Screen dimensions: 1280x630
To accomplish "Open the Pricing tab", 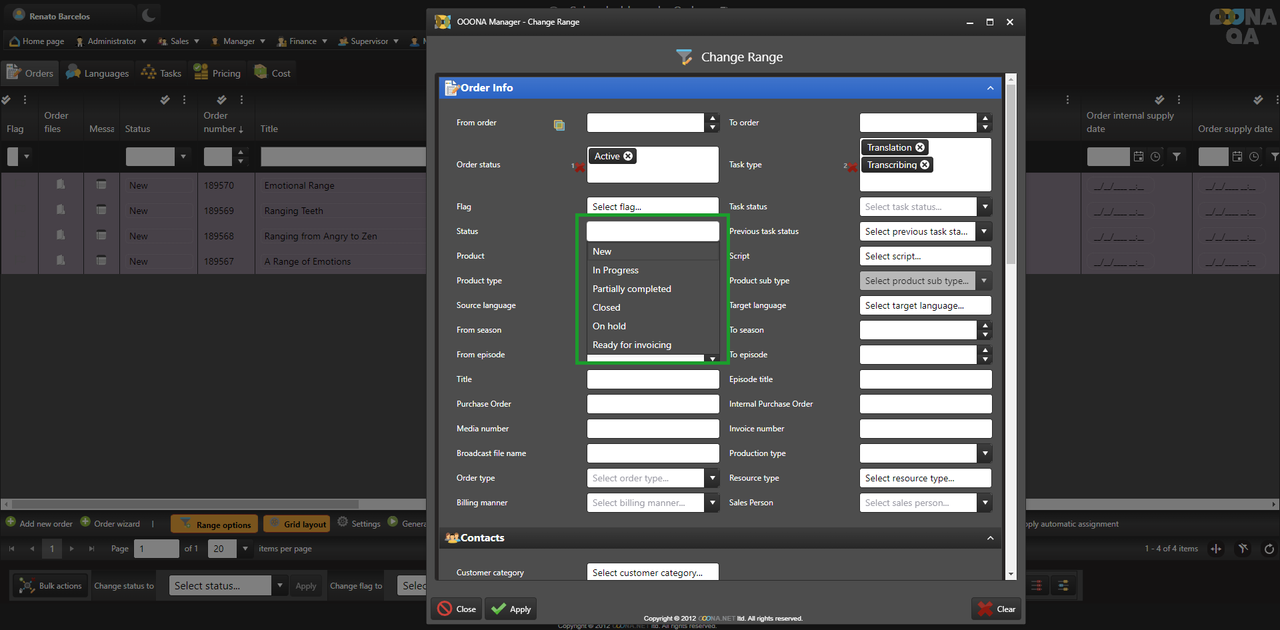I will click(217, 73).
